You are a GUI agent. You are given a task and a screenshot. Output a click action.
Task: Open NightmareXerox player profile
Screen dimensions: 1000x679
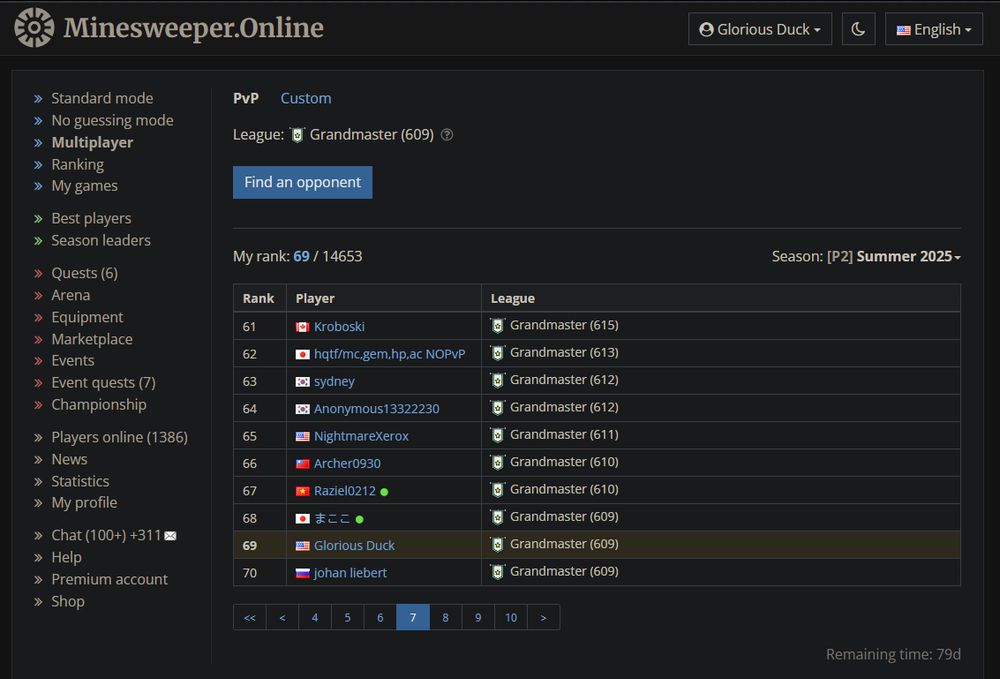(x=361, y=436)
